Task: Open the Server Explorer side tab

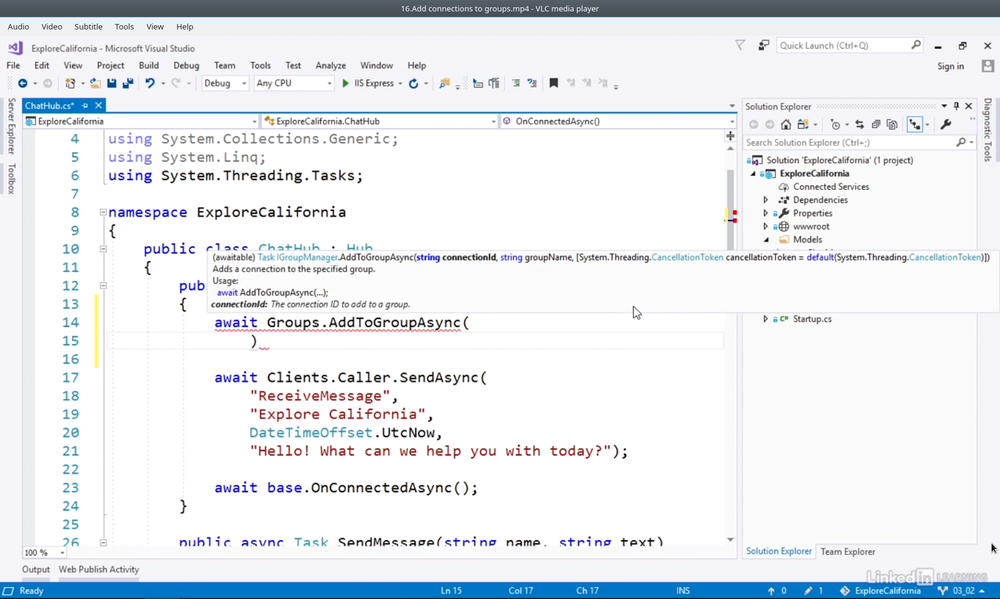Action: click(x=11, y=126)
